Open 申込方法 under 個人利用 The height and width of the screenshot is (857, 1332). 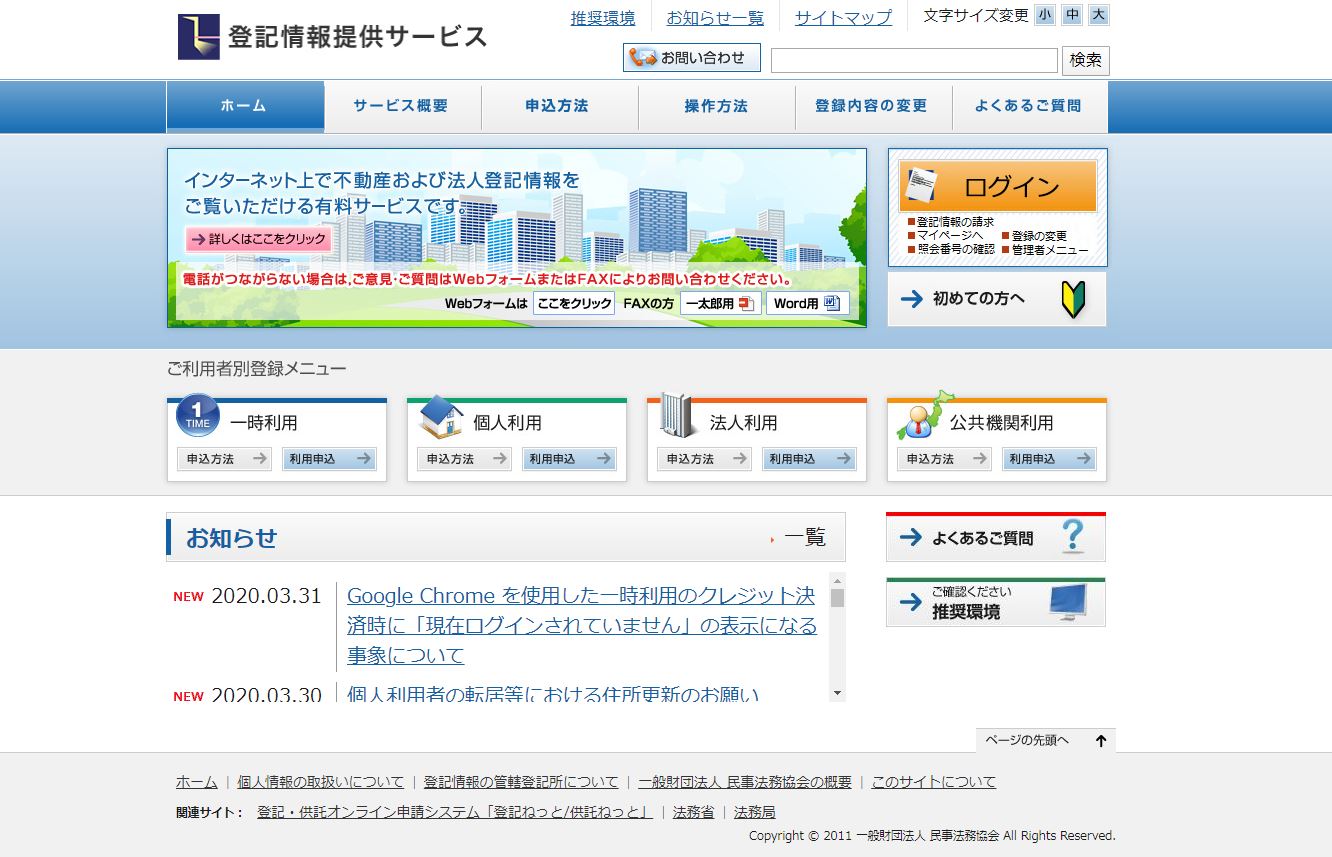464,459
